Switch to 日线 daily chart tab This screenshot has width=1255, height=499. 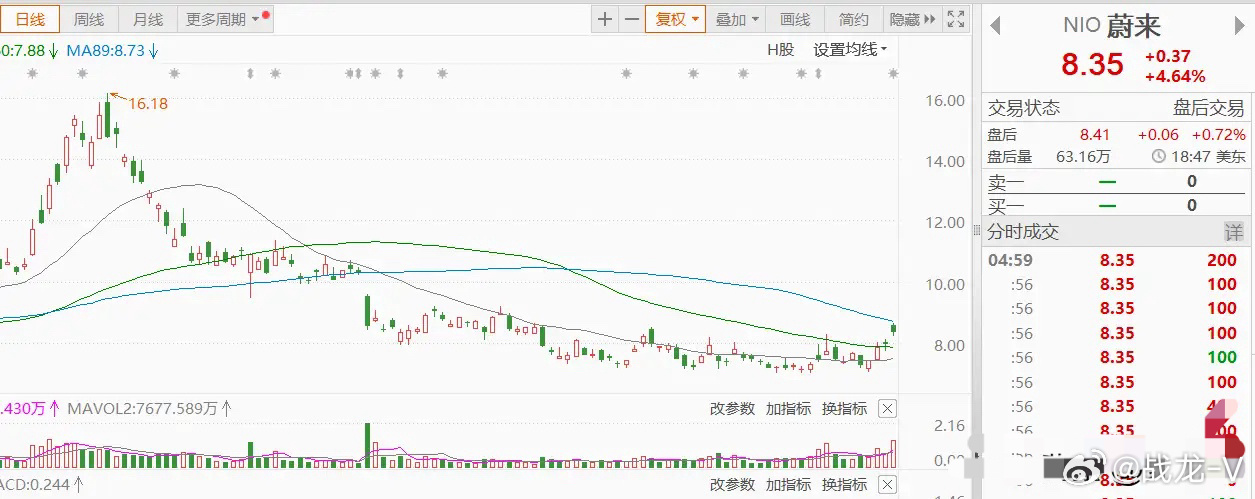[x=30, y=19]
